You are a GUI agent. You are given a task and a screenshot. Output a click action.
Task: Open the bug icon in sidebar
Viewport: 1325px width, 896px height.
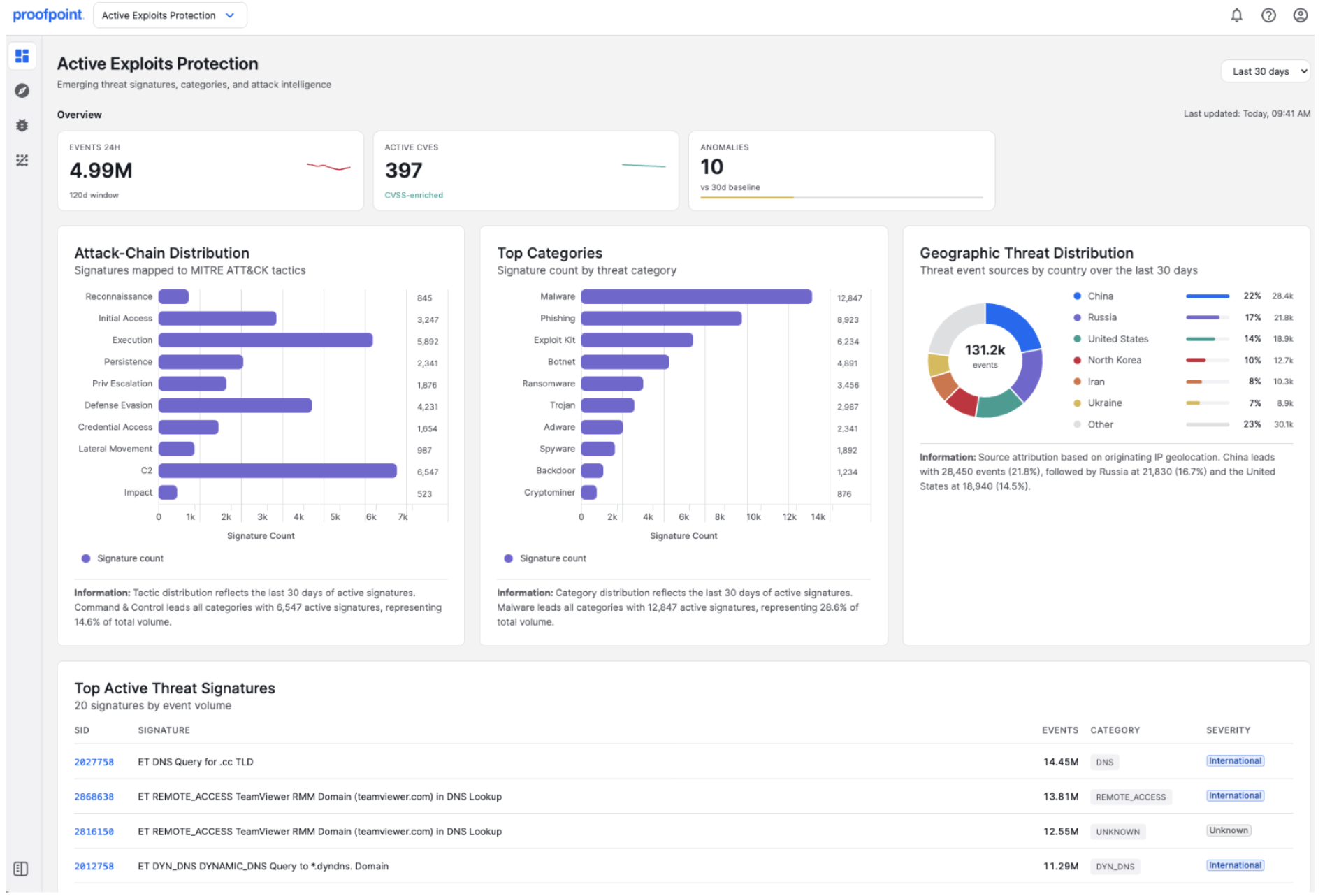click(22, 126)
